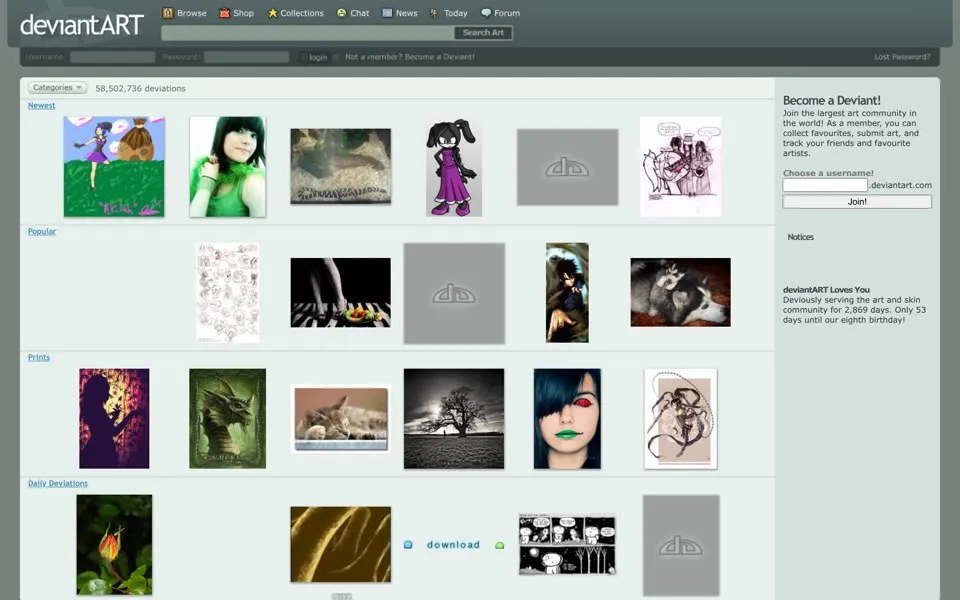Image resolution: width=960 pixels, height=600 pixels.
Task: Click the Join! button
Action: (x=857, y=201)
